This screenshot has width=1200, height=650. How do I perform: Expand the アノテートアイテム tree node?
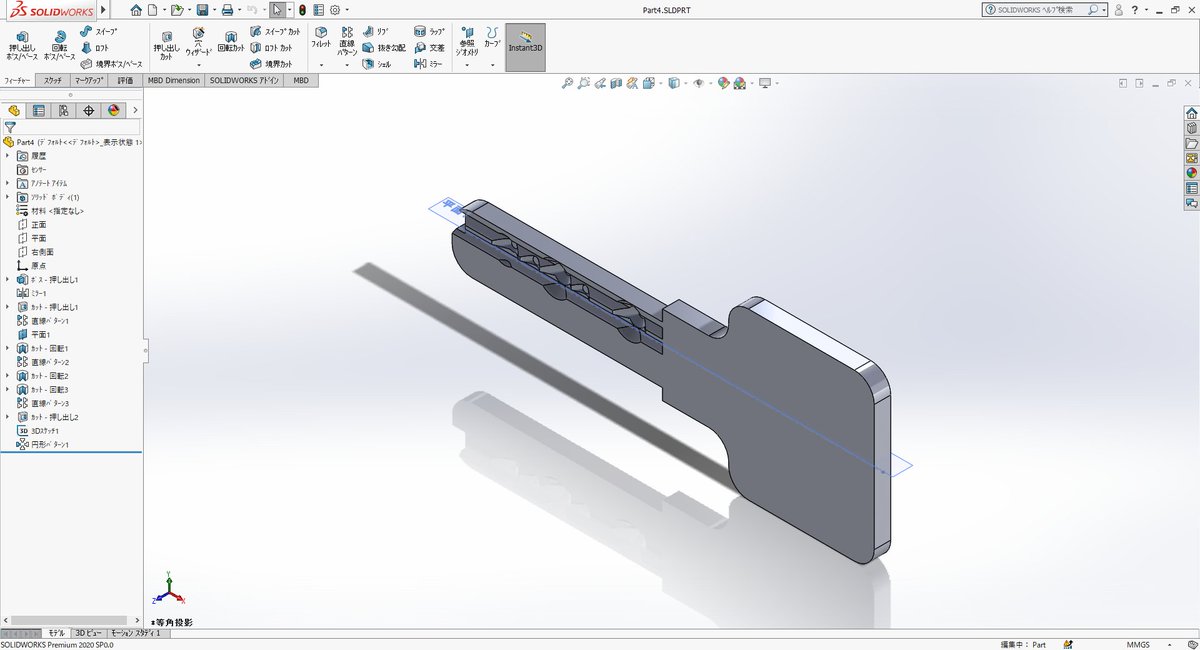8,183
